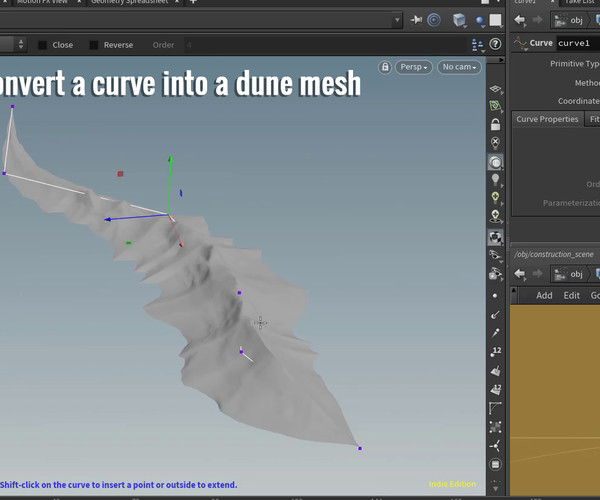Toggle display point normals icon
Screen dimensions: 600x500
495,315
